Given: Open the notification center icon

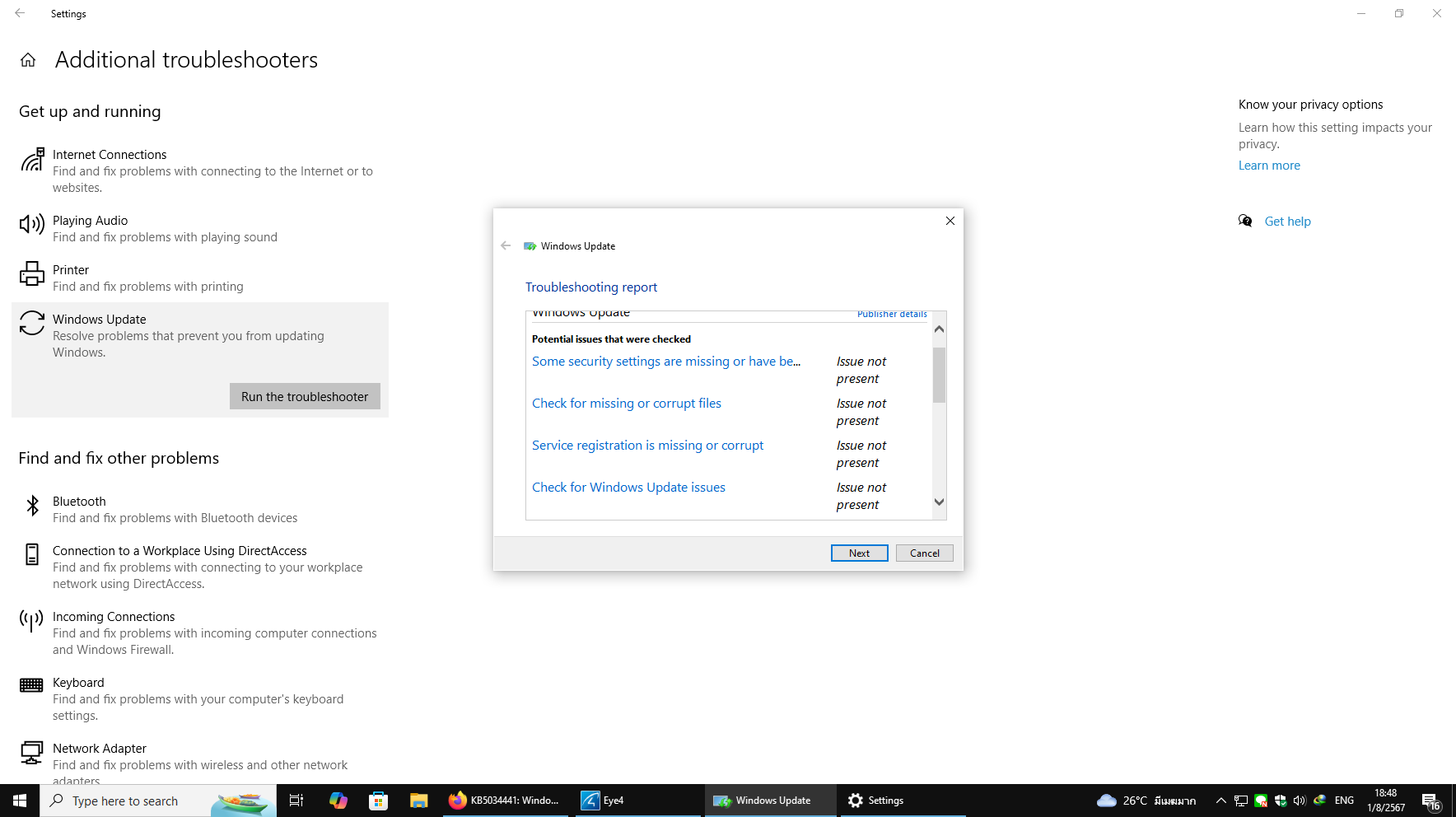Looking at the screenshot, I should pos(1431,801).
